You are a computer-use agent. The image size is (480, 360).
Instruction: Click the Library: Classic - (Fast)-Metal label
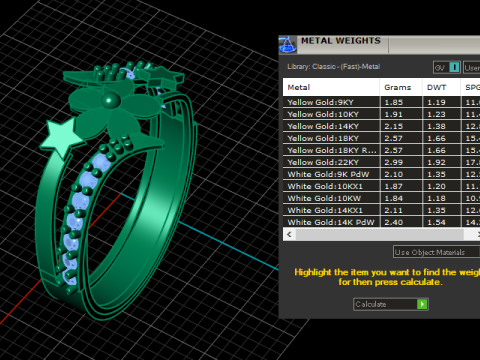[334, 67]
